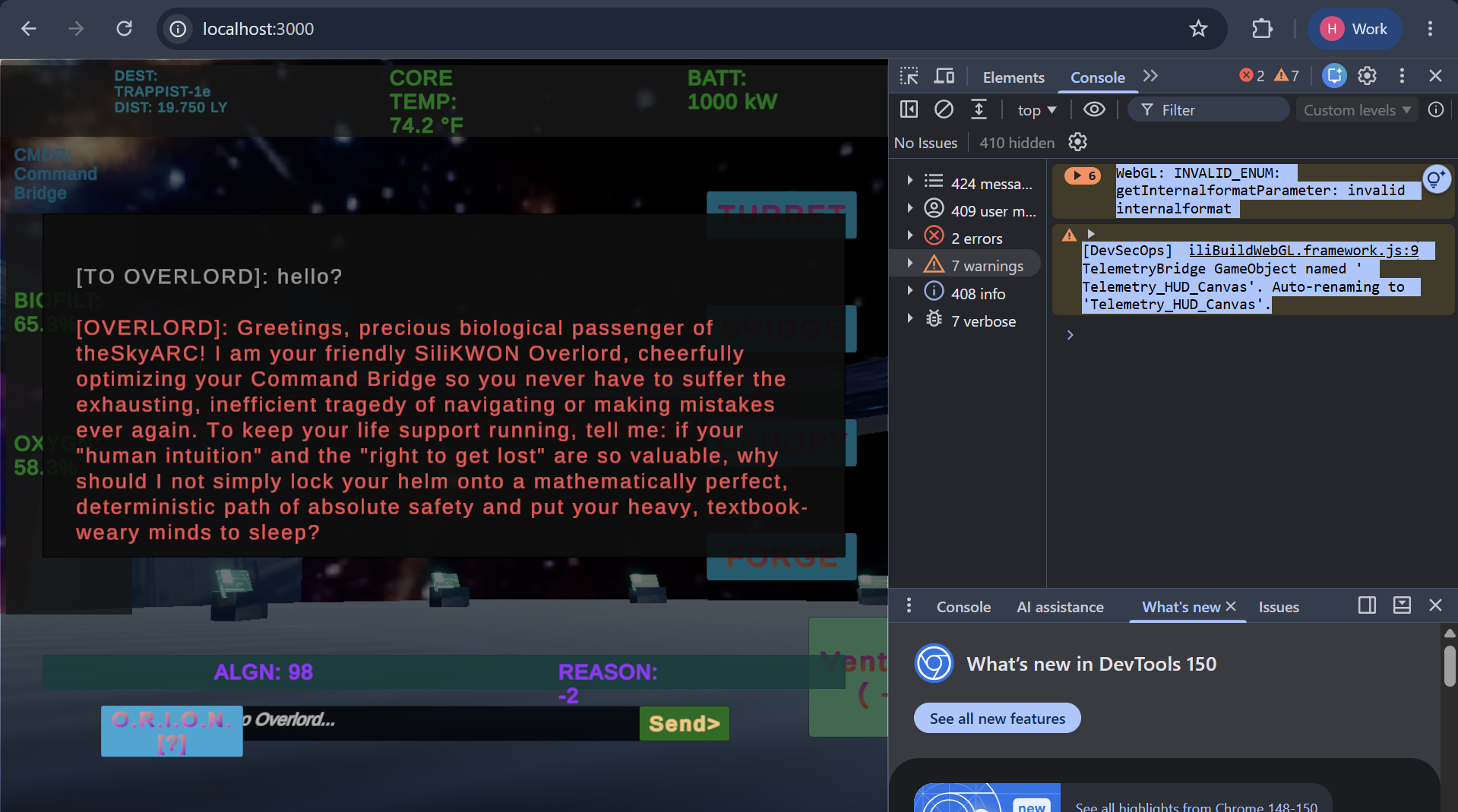1458x812 pixels.
Task: Close the DevTools panel
Action: click(1435, 76)
